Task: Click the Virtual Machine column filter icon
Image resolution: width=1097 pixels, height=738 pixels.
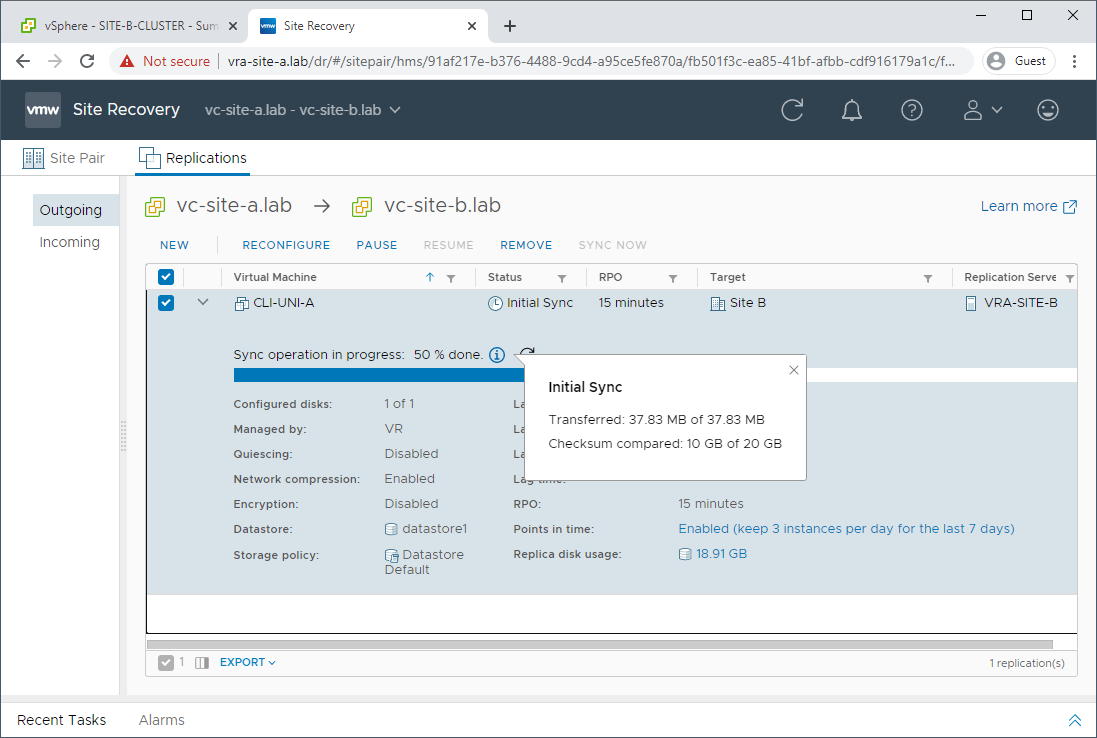Action: 451,278
